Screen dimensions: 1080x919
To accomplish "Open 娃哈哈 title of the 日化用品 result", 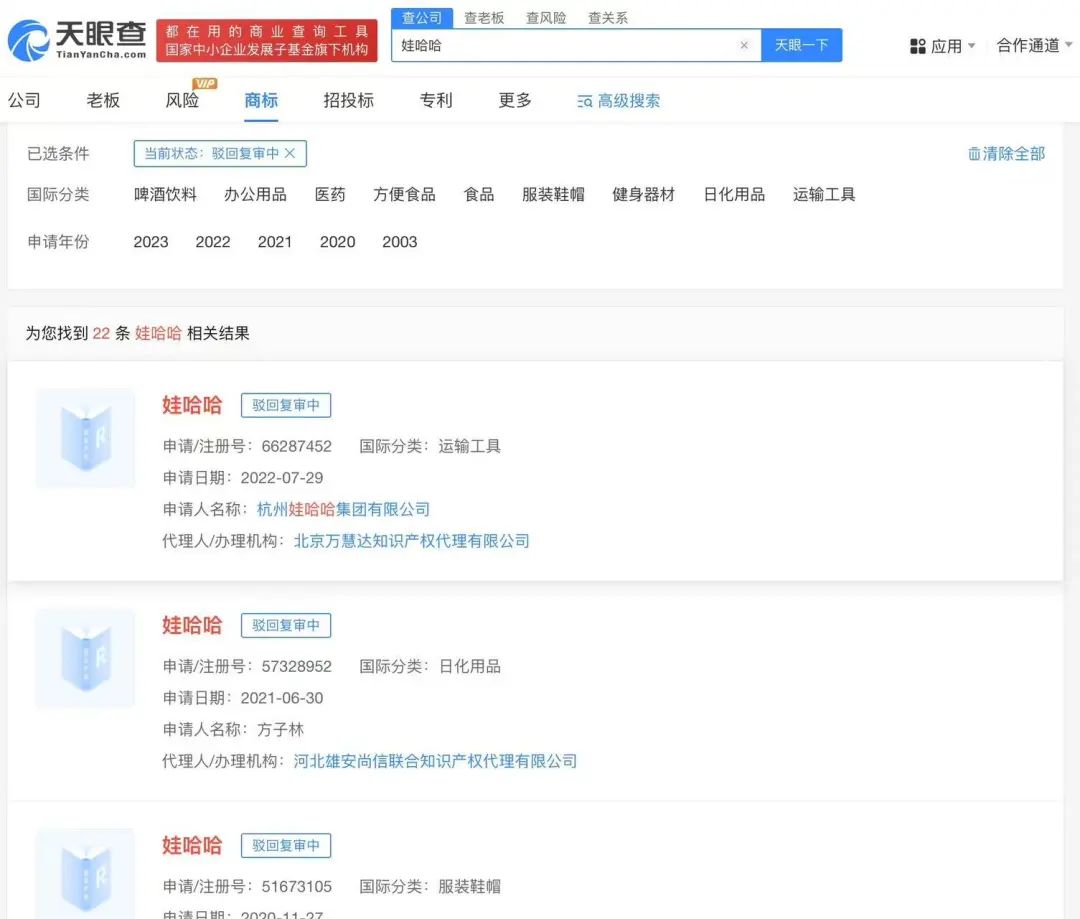I will coord(192,626).
